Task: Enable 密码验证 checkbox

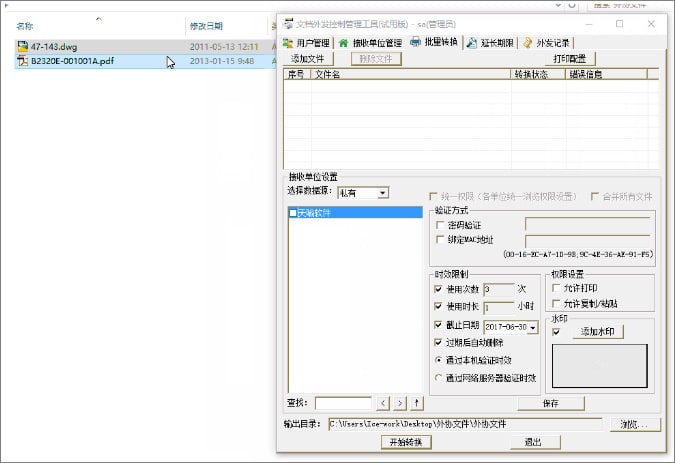Action: pyautogui.click(x=440, y=225)
